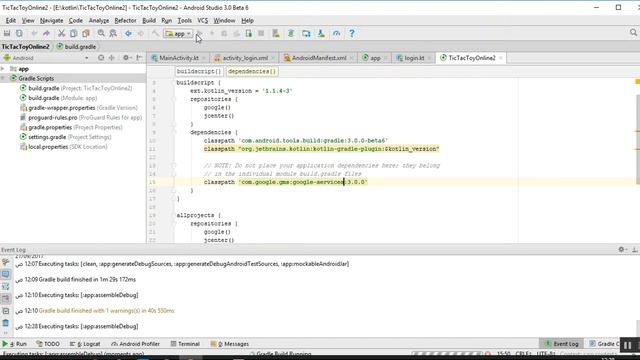This screenshot has width=640, height=360.
Task: Click the Synchronize toolbar icon
Action: point(19,33)
